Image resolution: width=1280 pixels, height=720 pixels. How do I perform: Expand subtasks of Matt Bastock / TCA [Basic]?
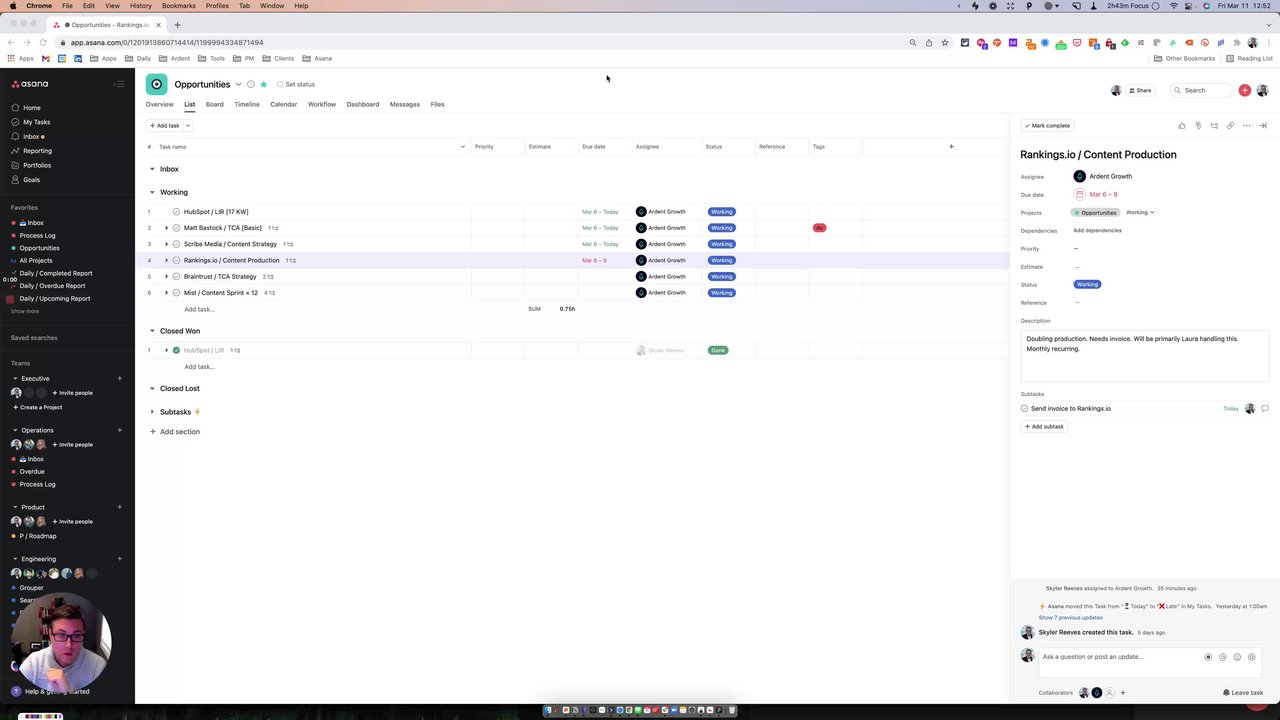pyautogui.click(x=166, y=228)
